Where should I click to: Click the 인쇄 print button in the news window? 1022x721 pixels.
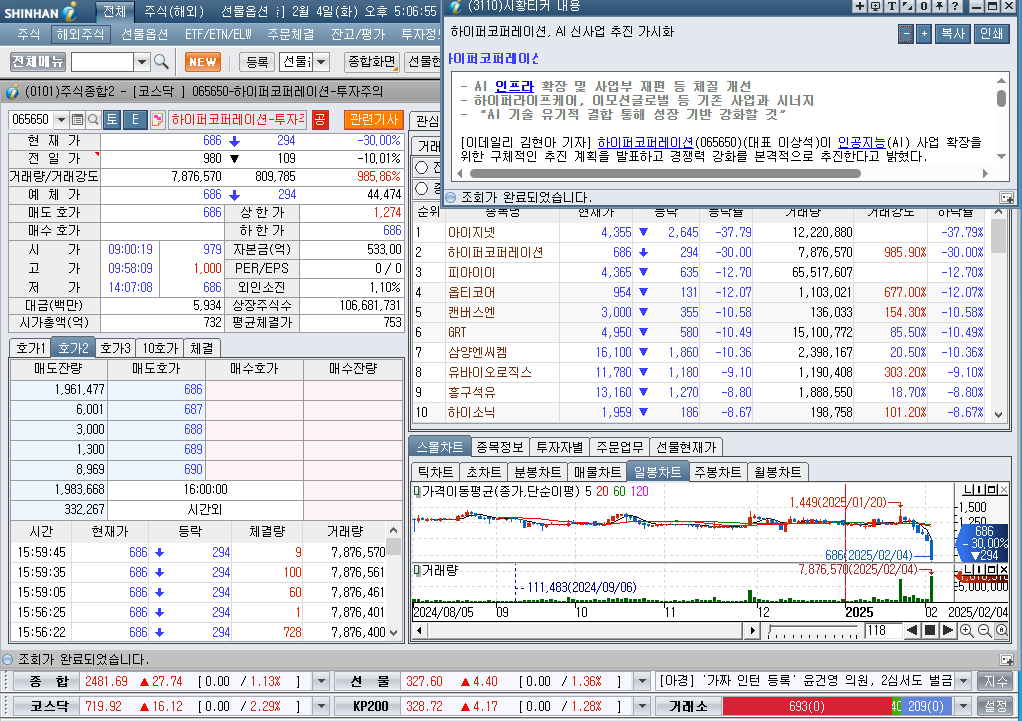click(992, 34)
